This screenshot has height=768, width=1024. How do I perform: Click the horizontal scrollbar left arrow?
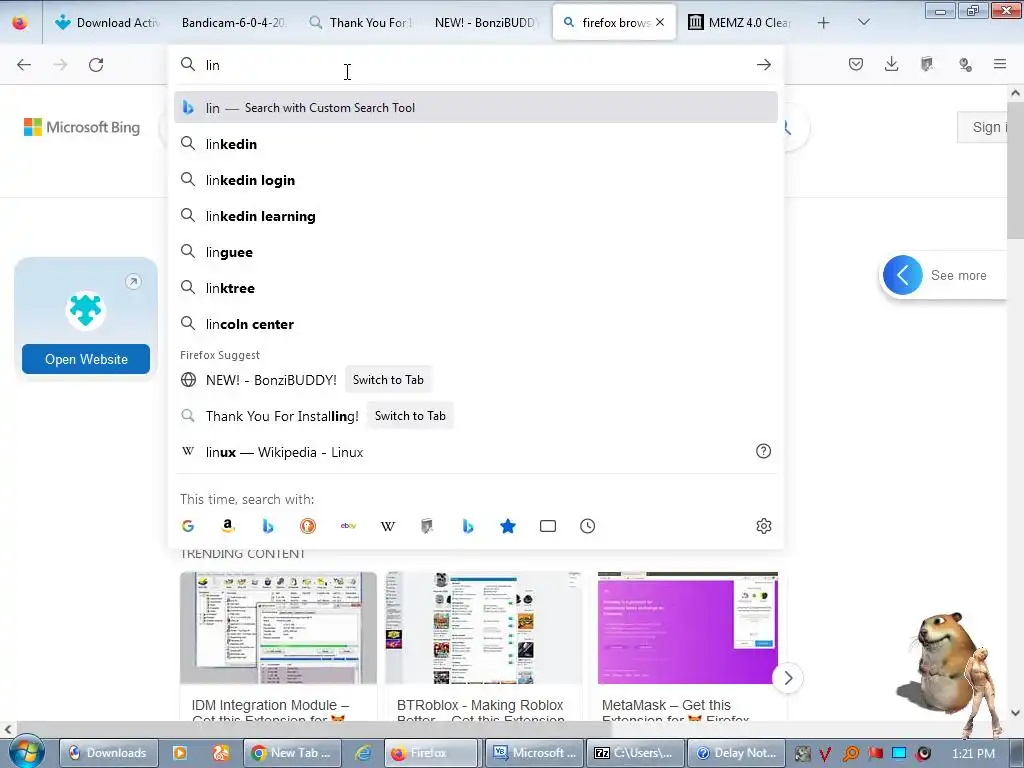click(7, 729)
